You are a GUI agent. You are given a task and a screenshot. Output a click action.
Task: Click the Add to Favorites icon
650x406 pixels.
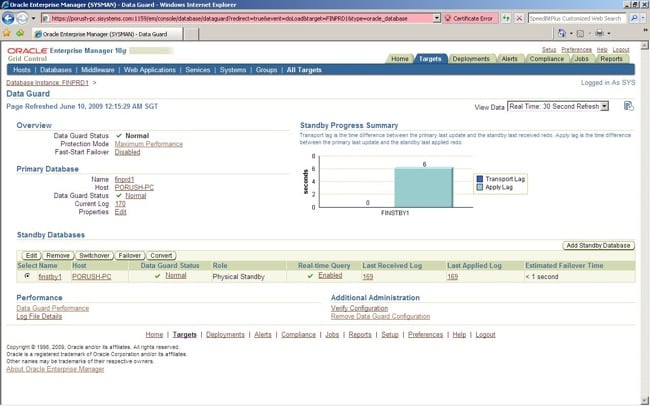pos(20,33)
